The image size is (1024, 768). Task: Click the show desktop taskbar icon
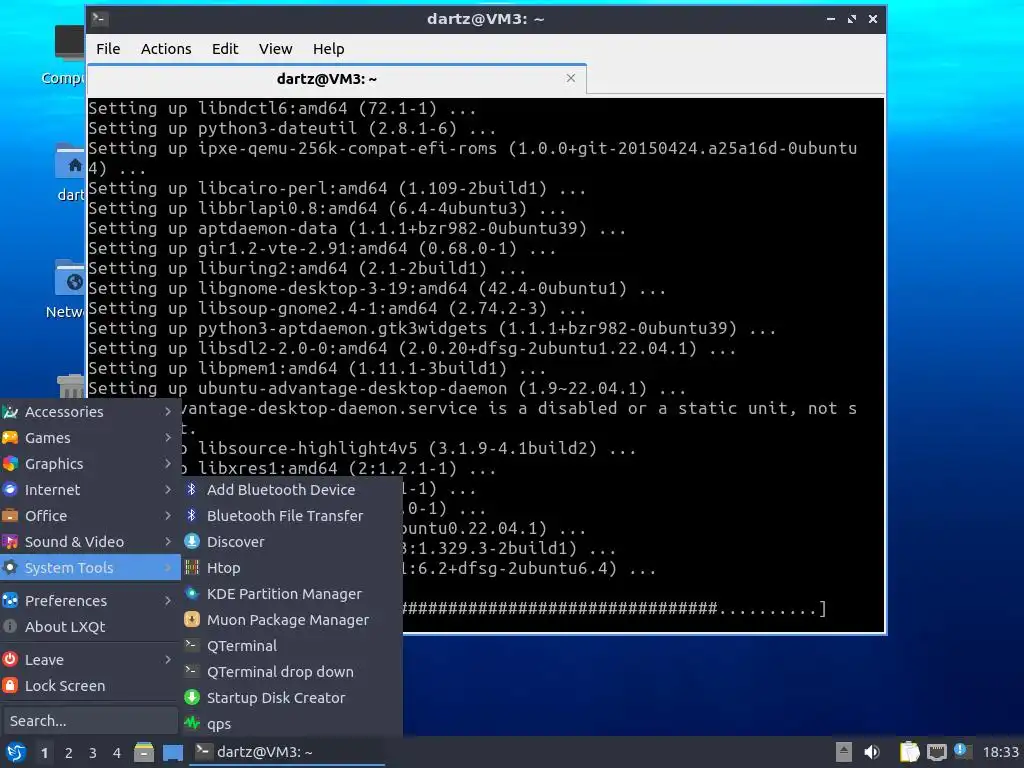172,752
